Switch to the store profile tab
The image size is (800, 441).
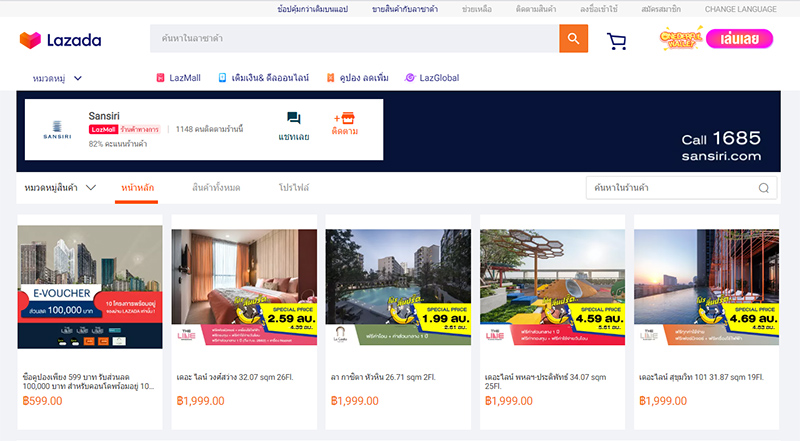294,187
